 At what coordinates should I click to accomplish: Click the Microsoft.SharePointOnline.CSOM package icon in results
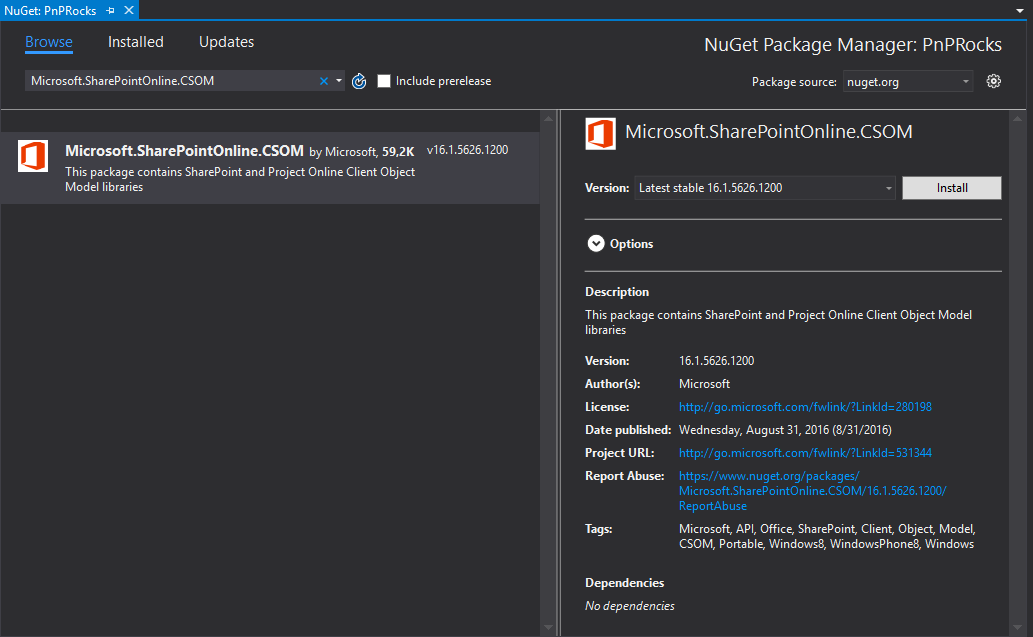(x=33, y=157)
